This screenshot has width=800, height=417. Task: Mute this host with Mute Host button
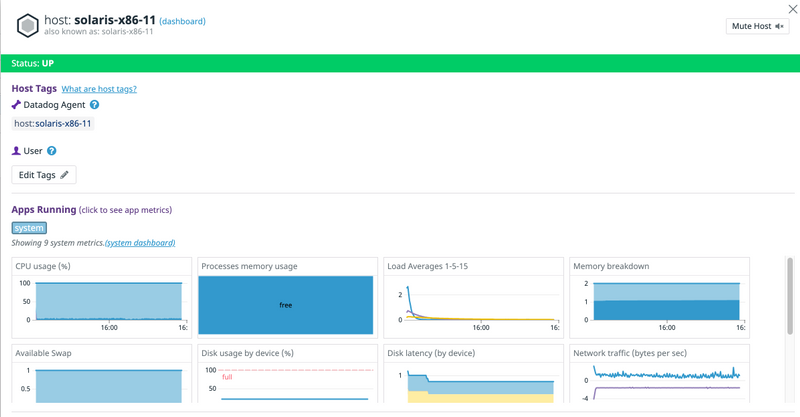757,26
